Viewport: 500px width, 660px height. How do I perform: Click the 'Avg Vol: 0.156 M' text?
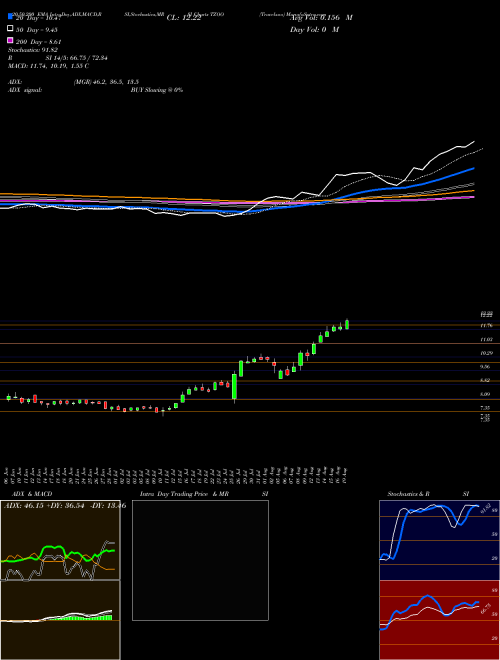(321, 18)
